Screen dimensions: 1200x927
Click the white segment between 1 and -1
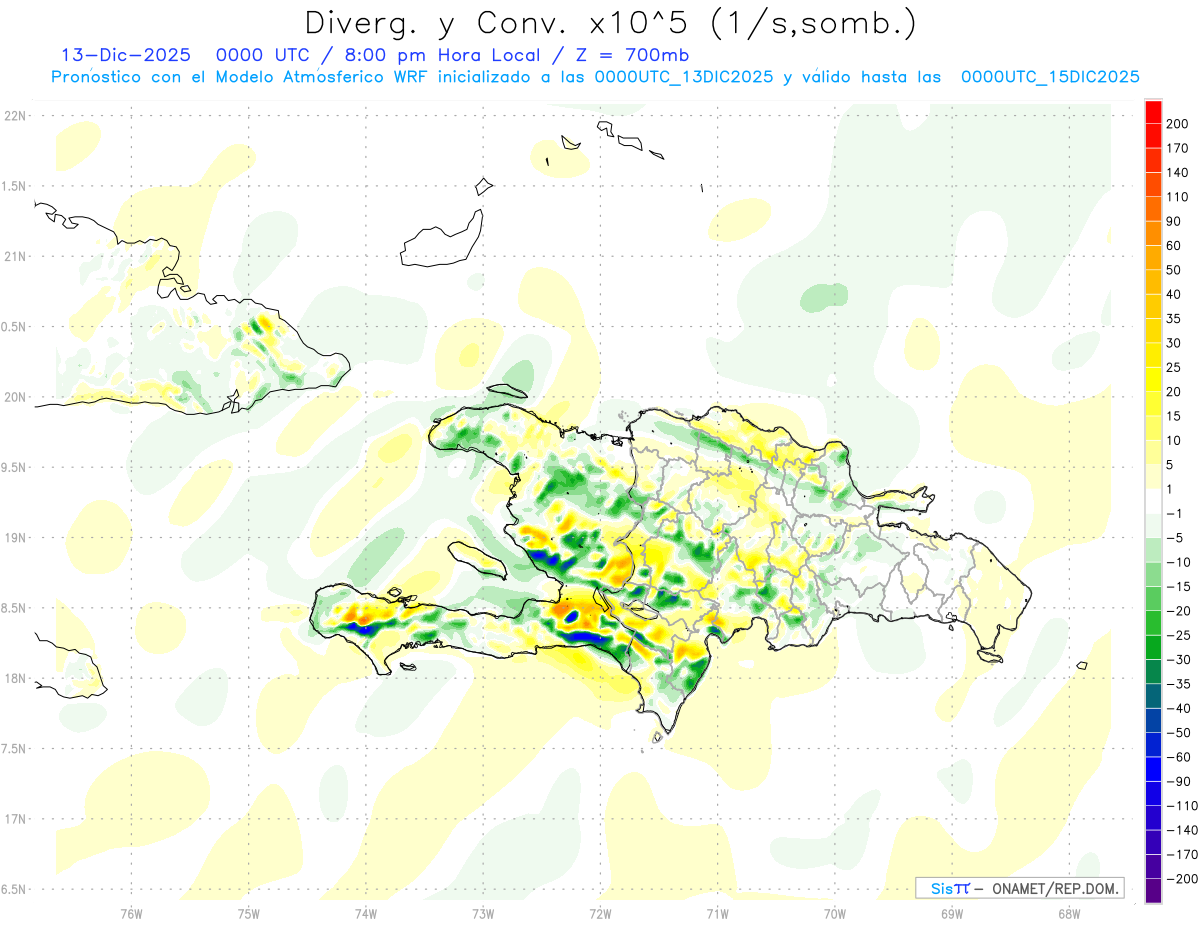tap(1153, 501)
